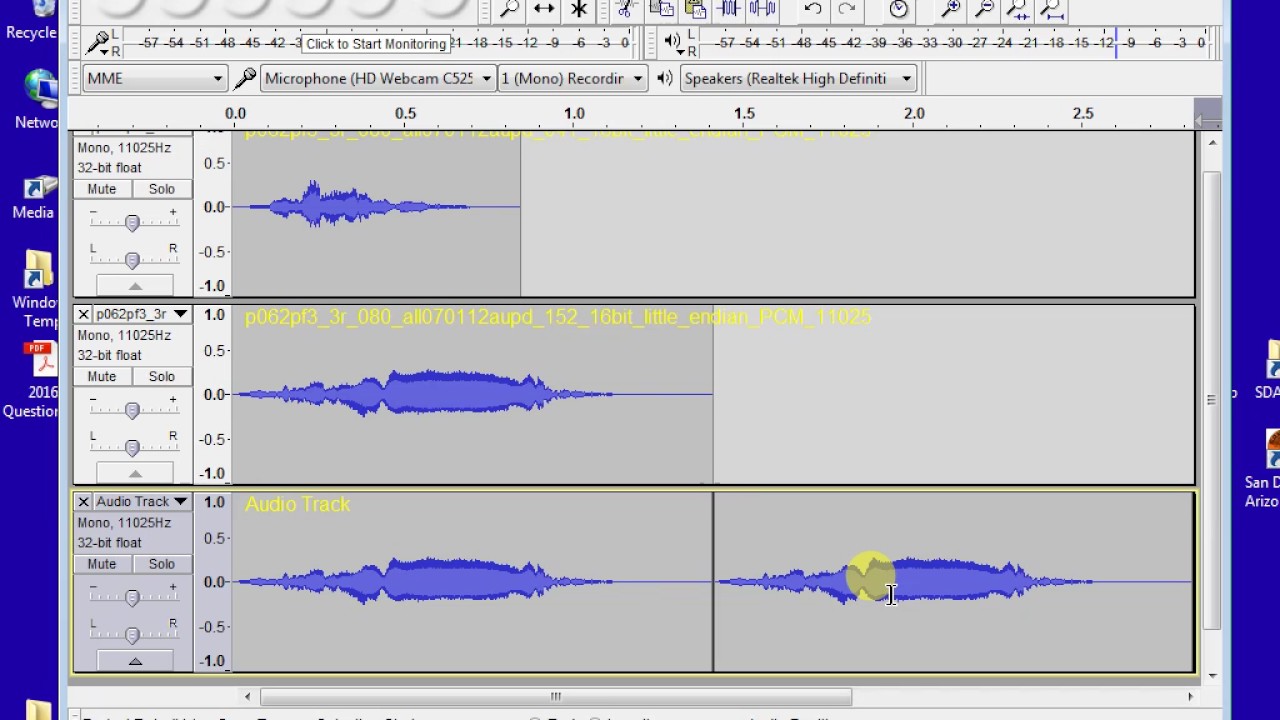Screen dimensions: 1280x720
Task: Click the vertical scrollbar up arrow
Action: point(1212,143)
